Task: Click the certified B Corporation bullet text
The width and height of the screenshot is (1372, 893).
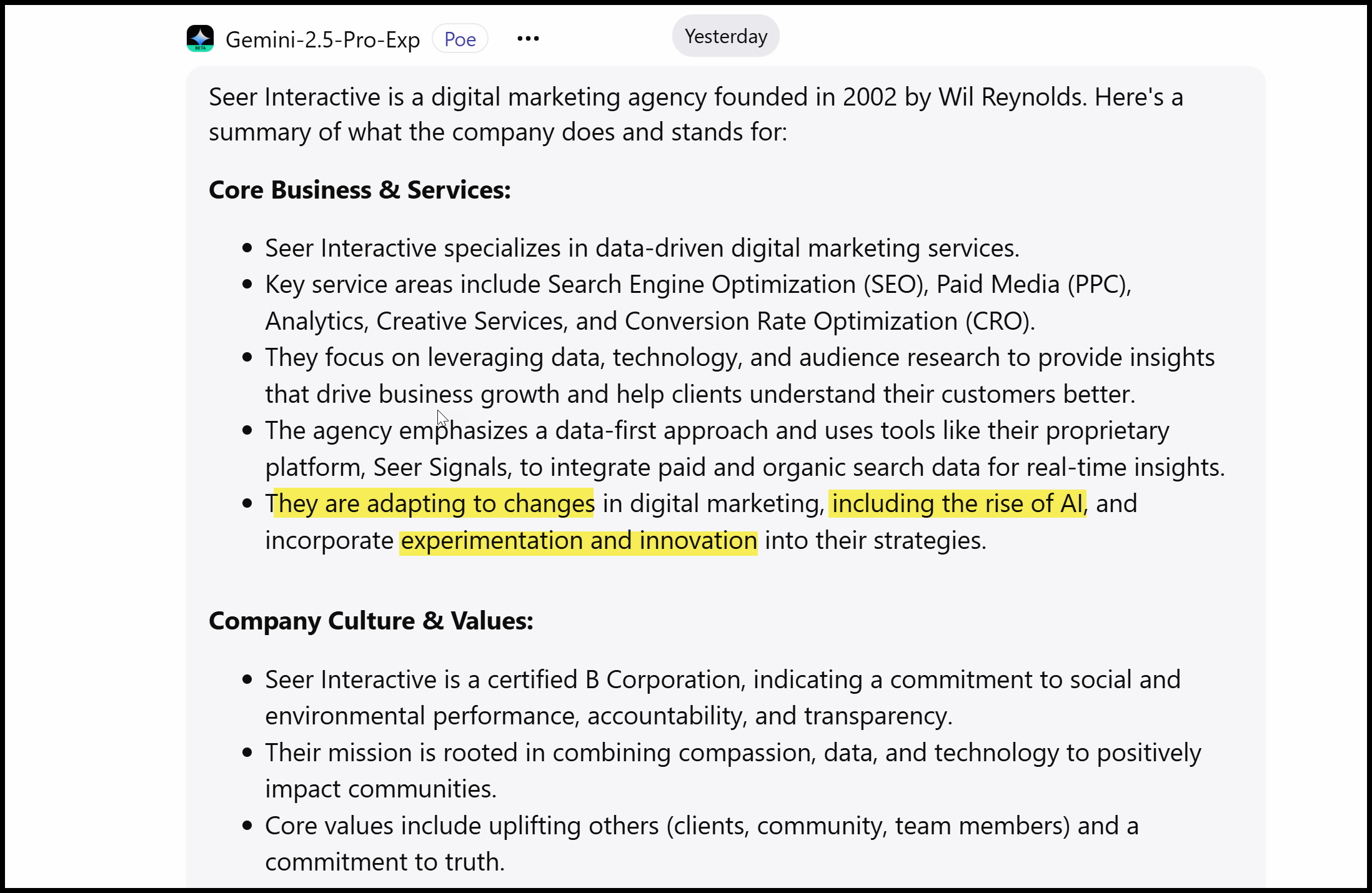Action: coord(722,680)
